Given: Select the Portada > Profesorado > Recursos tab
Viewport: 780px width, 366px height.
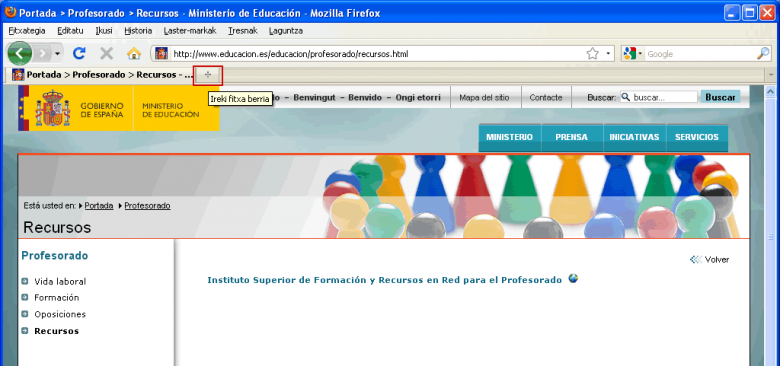Looking at the screenshot, I should [102, 75].
